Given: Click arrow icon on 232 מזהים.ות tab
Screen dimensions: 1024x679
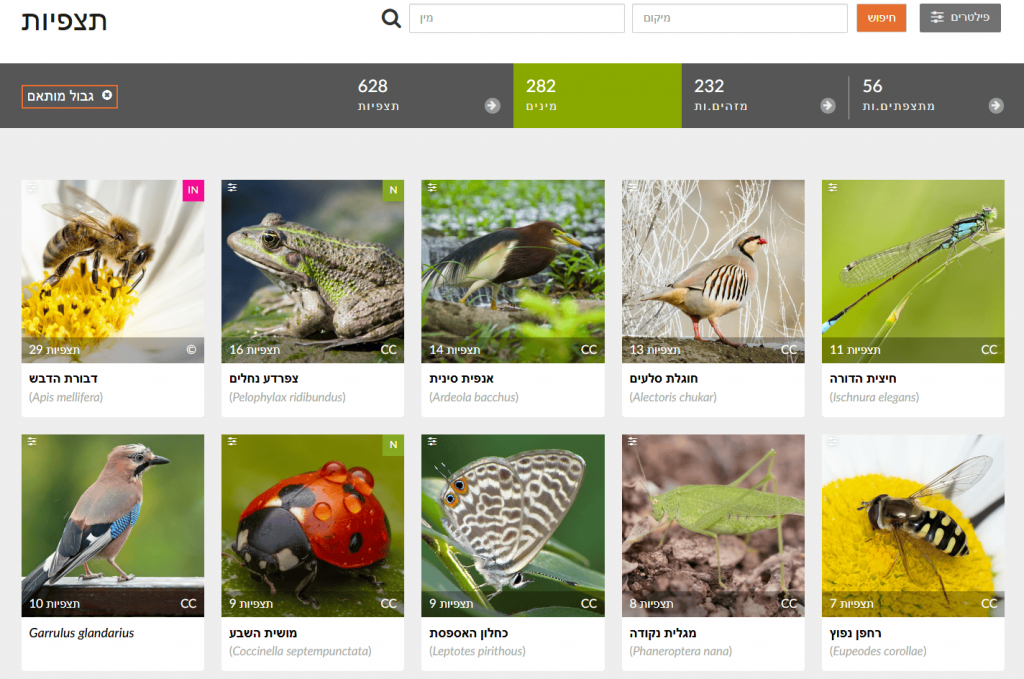Looking at the screenshot, I should click(x=827, y=106).
